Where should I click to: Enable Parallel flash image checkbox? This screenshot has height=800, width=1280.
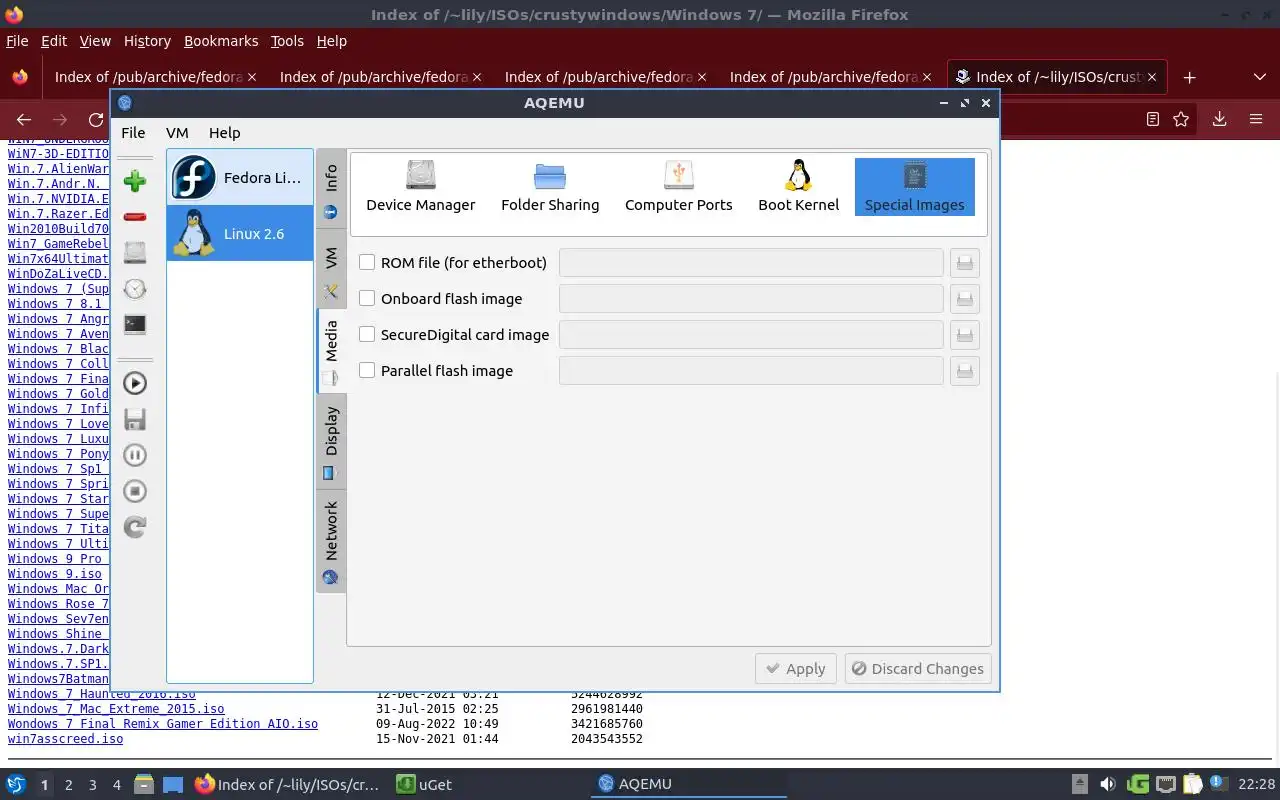point(367,370)
